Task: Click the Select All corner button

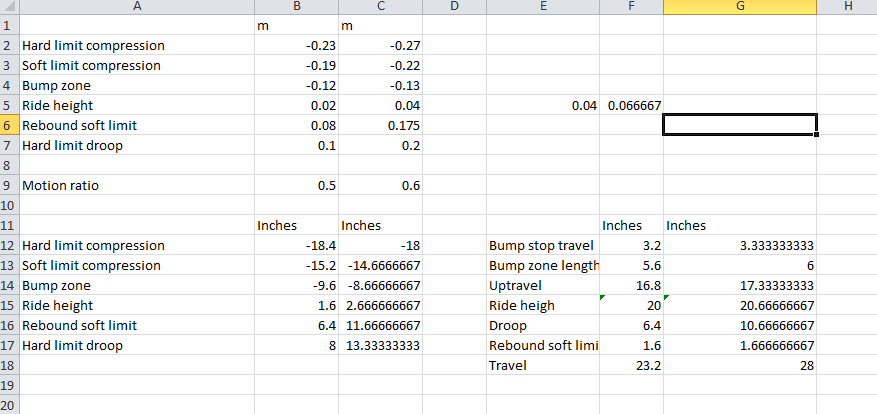Action: tap(10, 7)
